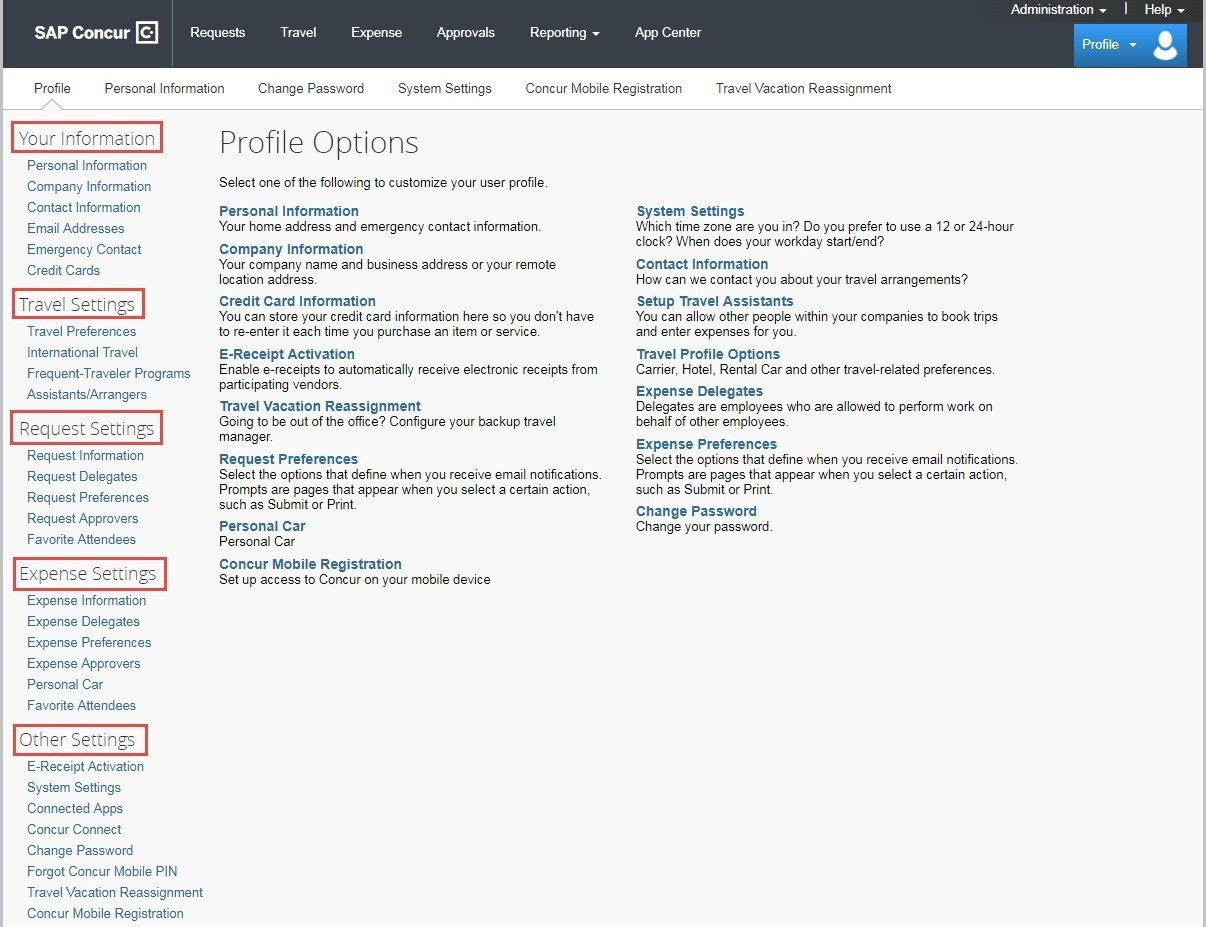Open Concur Mobile Registration in sidebar

click(x=105, y=913)
